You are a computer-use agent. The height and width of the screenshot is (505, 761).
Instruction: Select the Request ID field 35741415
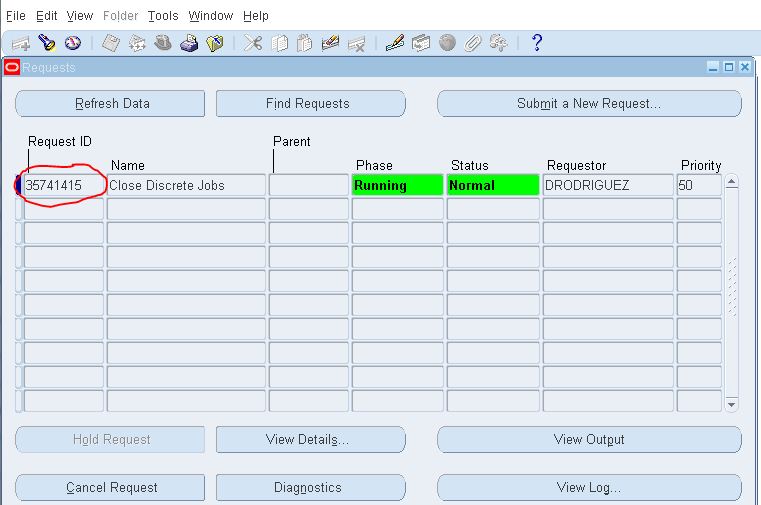click(62, 186)
